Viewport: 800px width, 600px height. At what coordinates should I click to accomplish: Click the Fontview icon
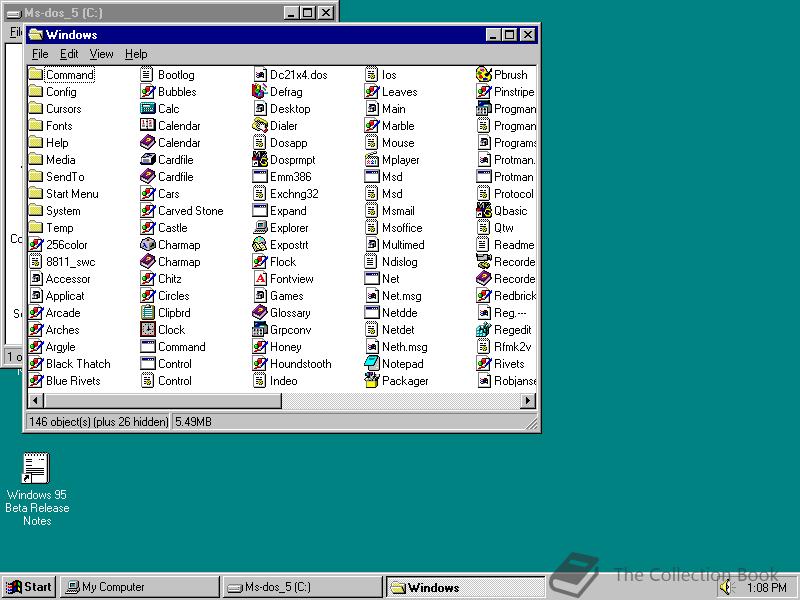point(259,279)
